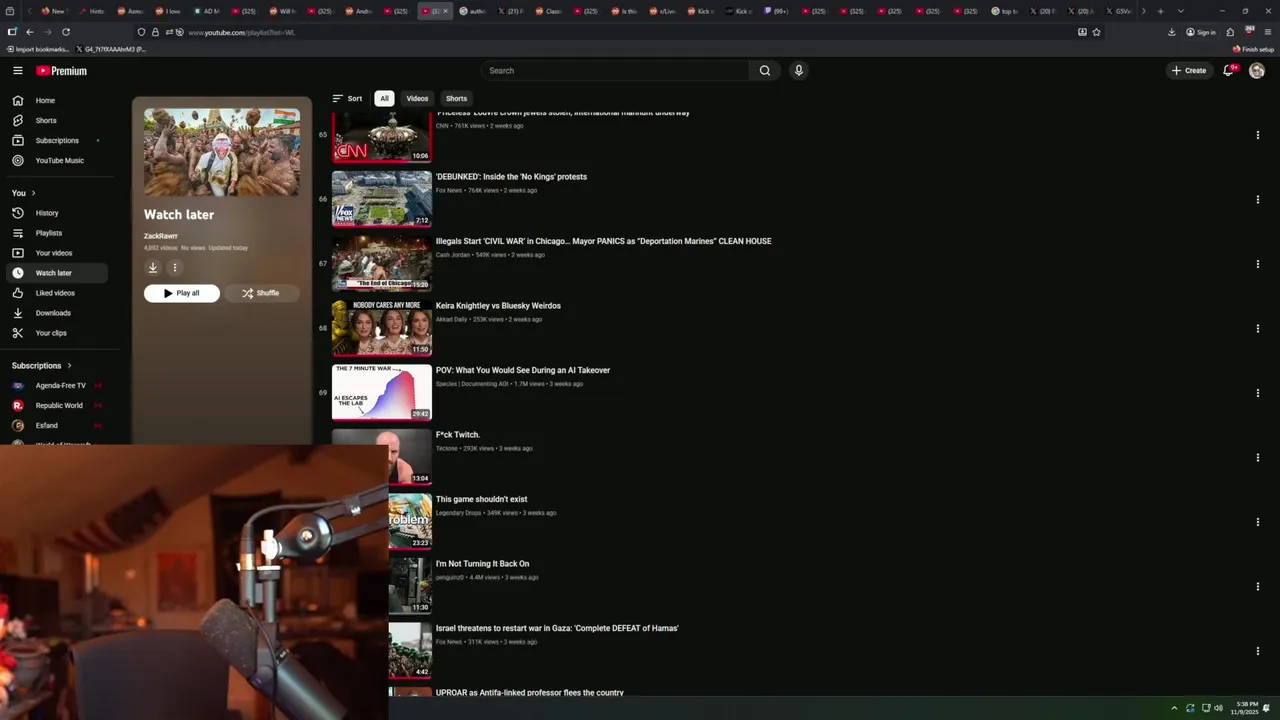Viewport: 1280px width, 720px height.
Task: Open the YouTube hamburger guide menu
Action: (x=18, y=71)
